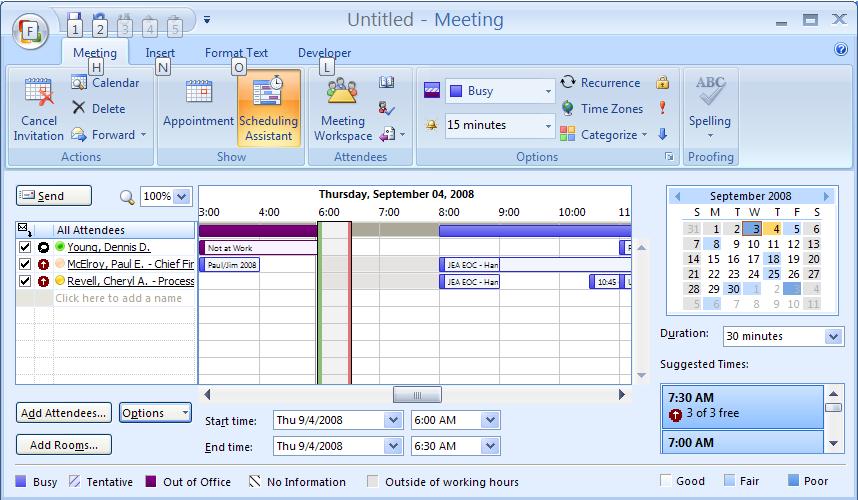Open the 6:30 AM end time dropdown
The image size is (858, 500).
pyautogui.click(x=490, y=446)
